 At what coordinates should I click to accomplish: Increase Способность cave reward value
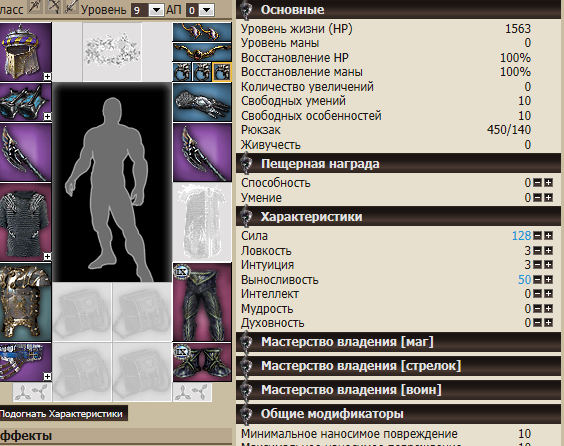point(549,183)
